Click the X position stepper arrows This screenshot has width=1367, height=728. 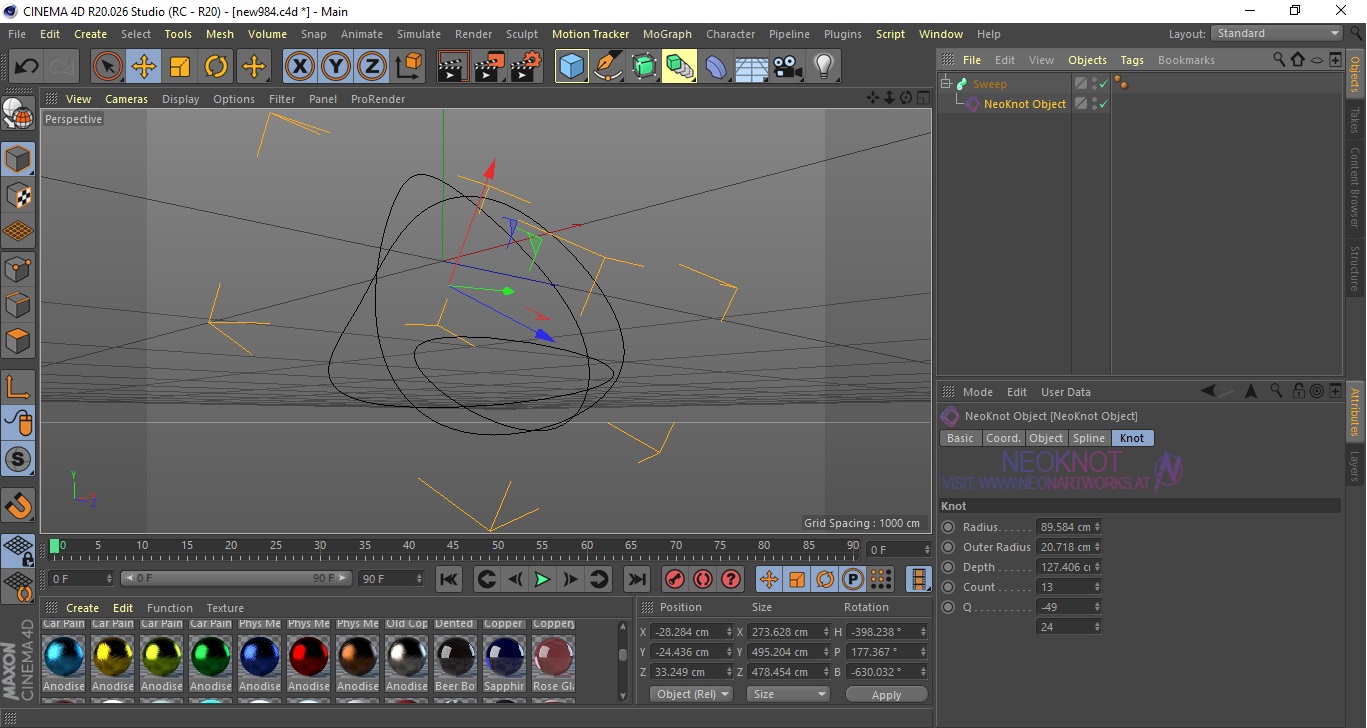[x=729, y=632]
